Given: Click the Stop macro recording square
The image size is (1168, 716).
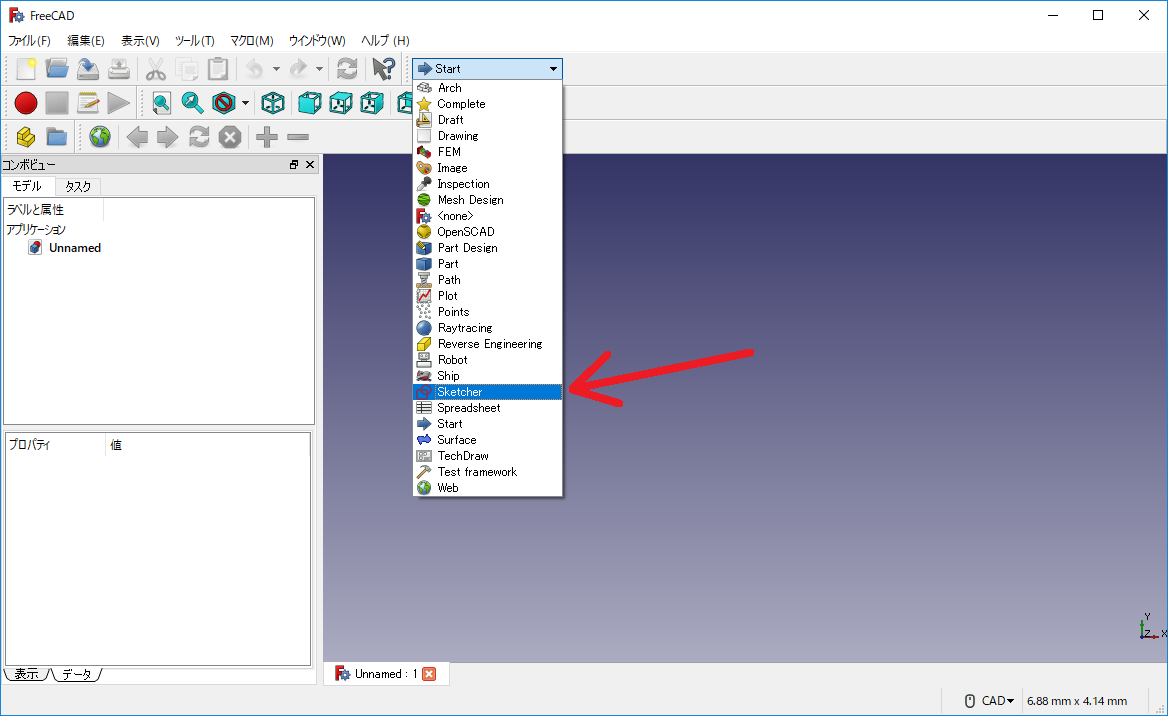Looking at the screenshot, I should (x=57, y=103).
